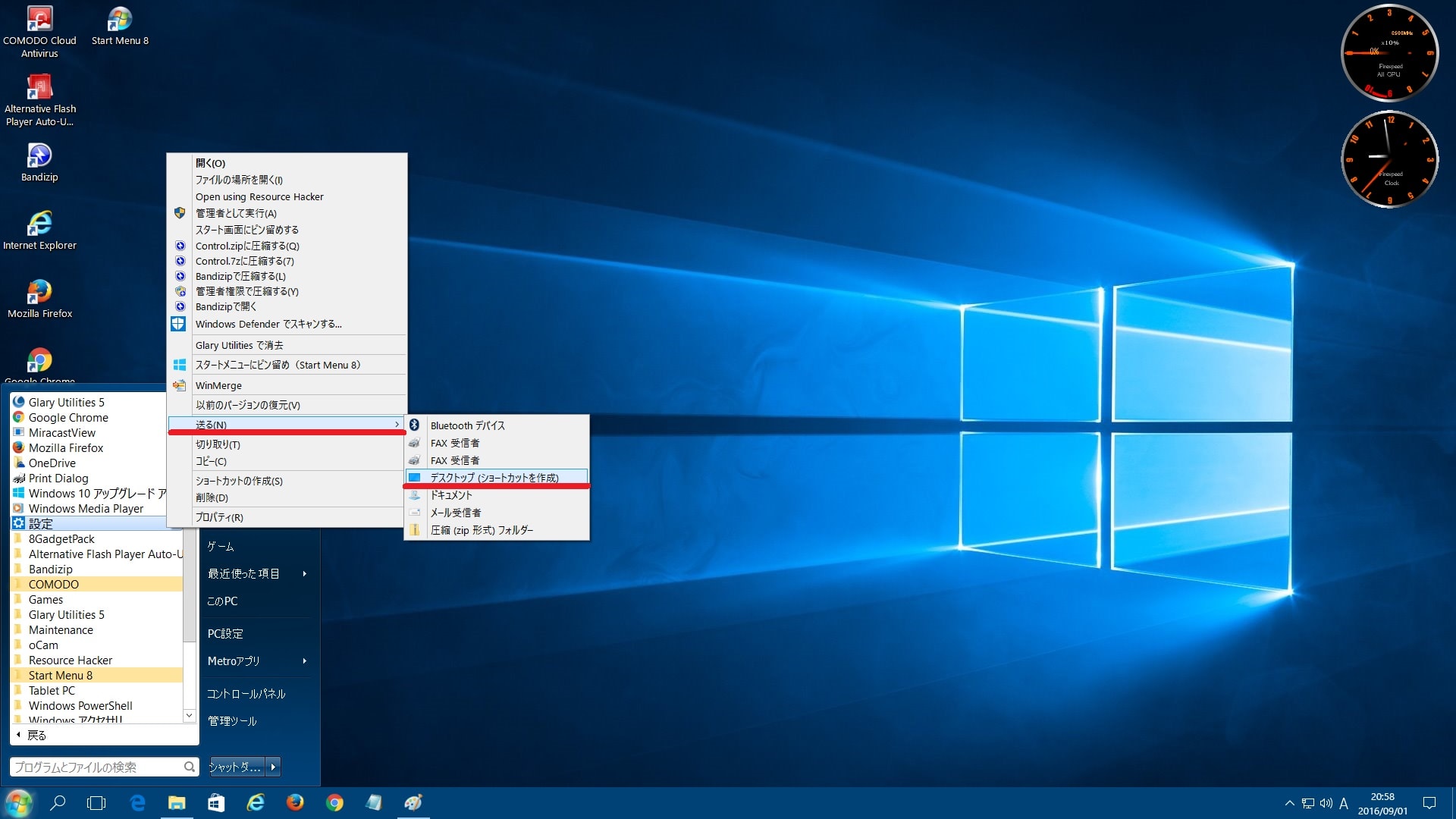Image resolution: width=1456 pixels, height=819 pixels.
Task: Choose 削除(D) in context menu
Action: (287, 497)
